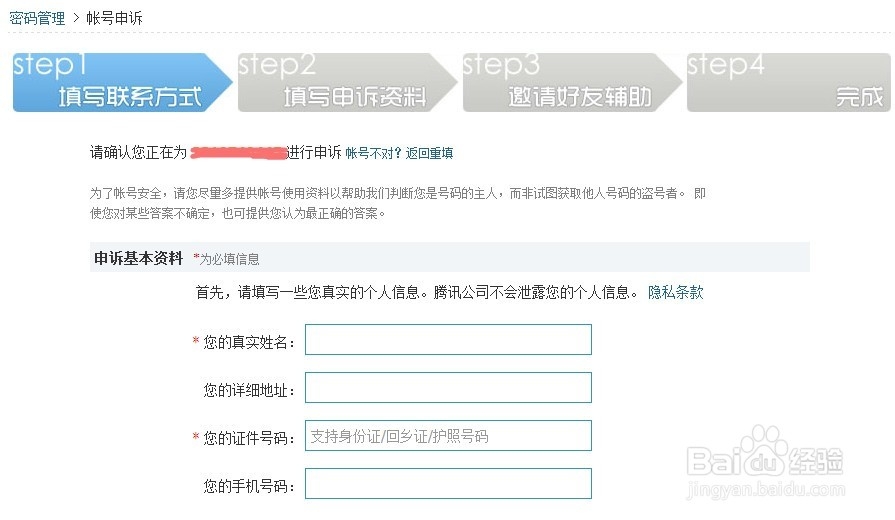
Task: Click the 申诉基本资料 section header
Action: tap(138, 258)
